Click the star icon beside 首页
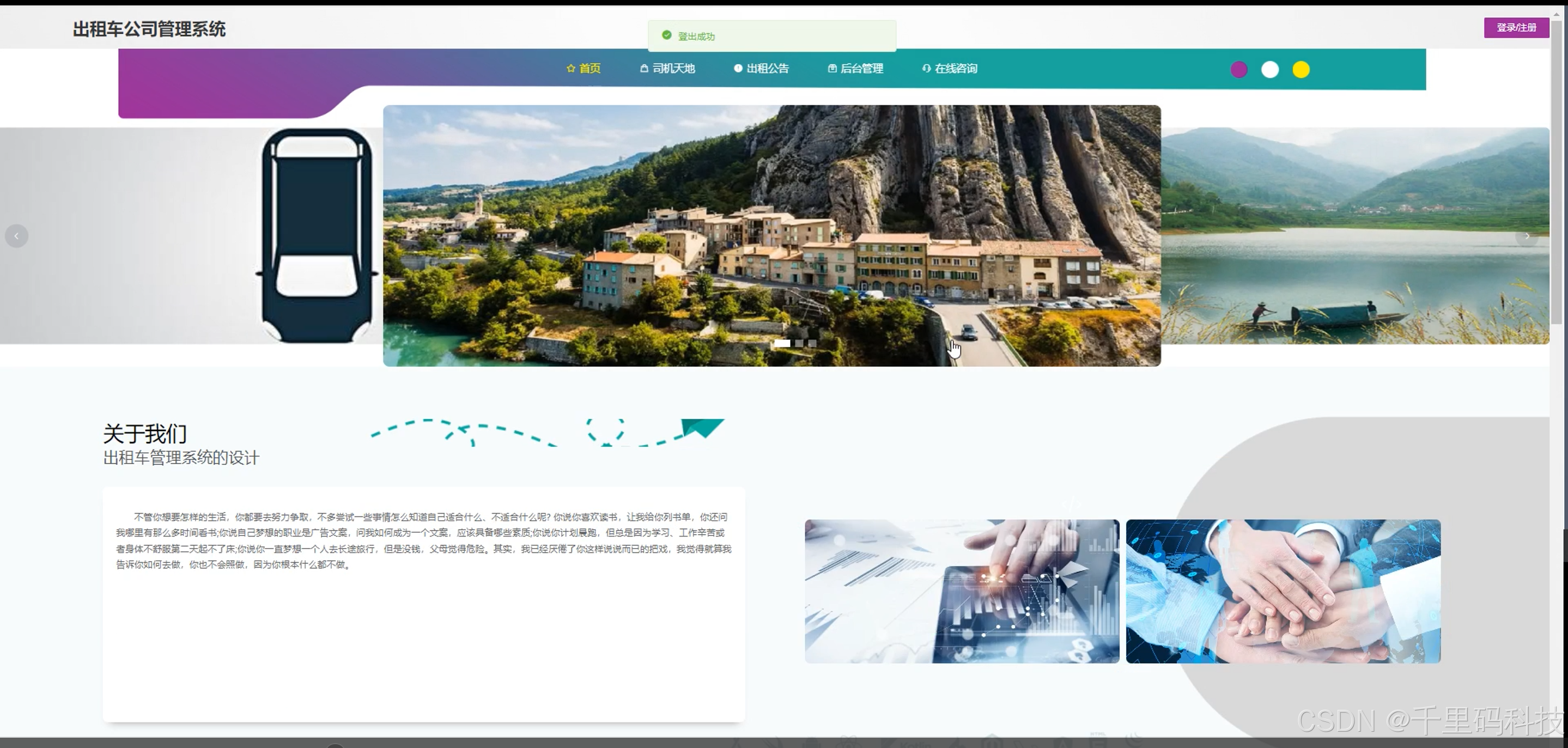Viewport: 1568px width, 748px height. pyautogui.click(x=570, y=68)
